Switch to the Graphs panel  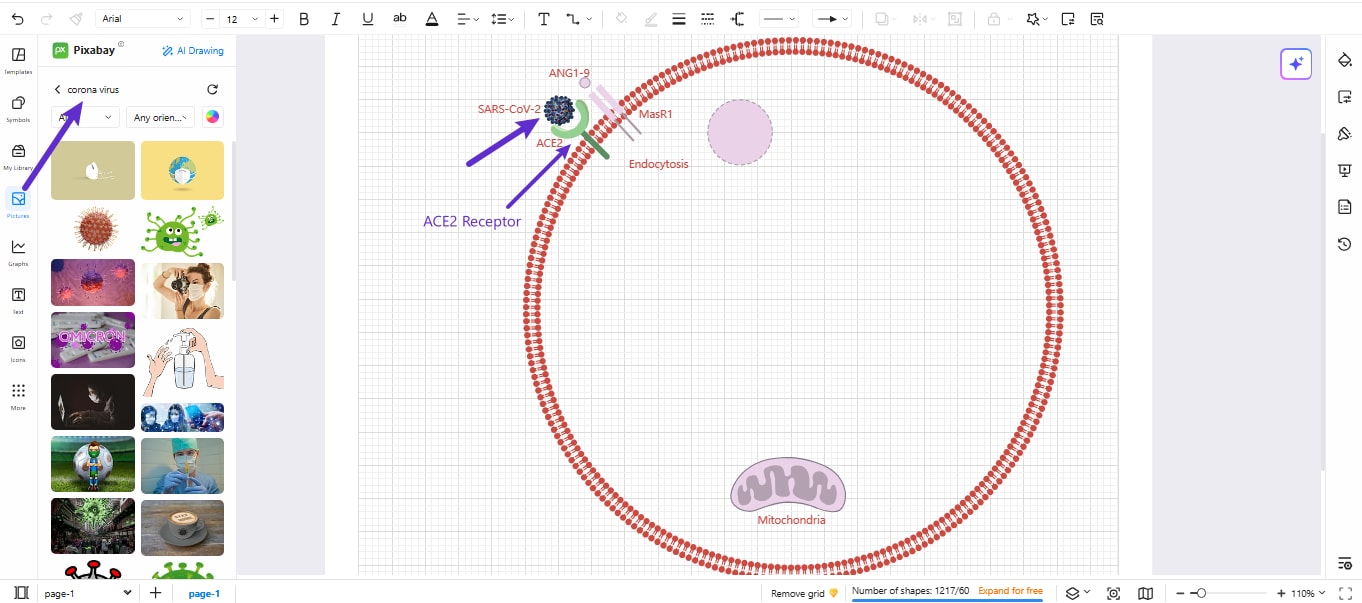point(18,250)
